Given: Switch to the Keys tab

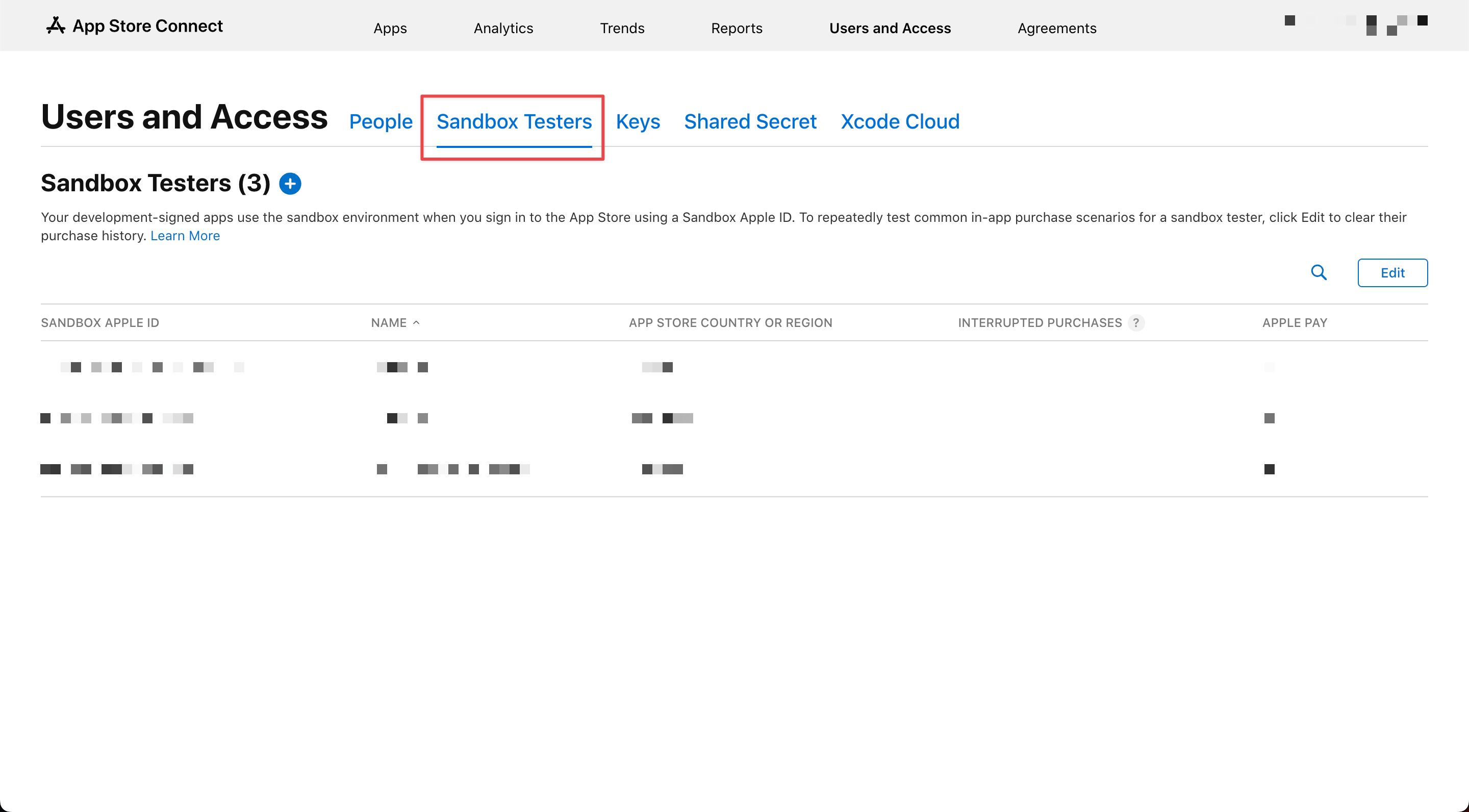Looking at the screenshot, I should click(638, 121).
